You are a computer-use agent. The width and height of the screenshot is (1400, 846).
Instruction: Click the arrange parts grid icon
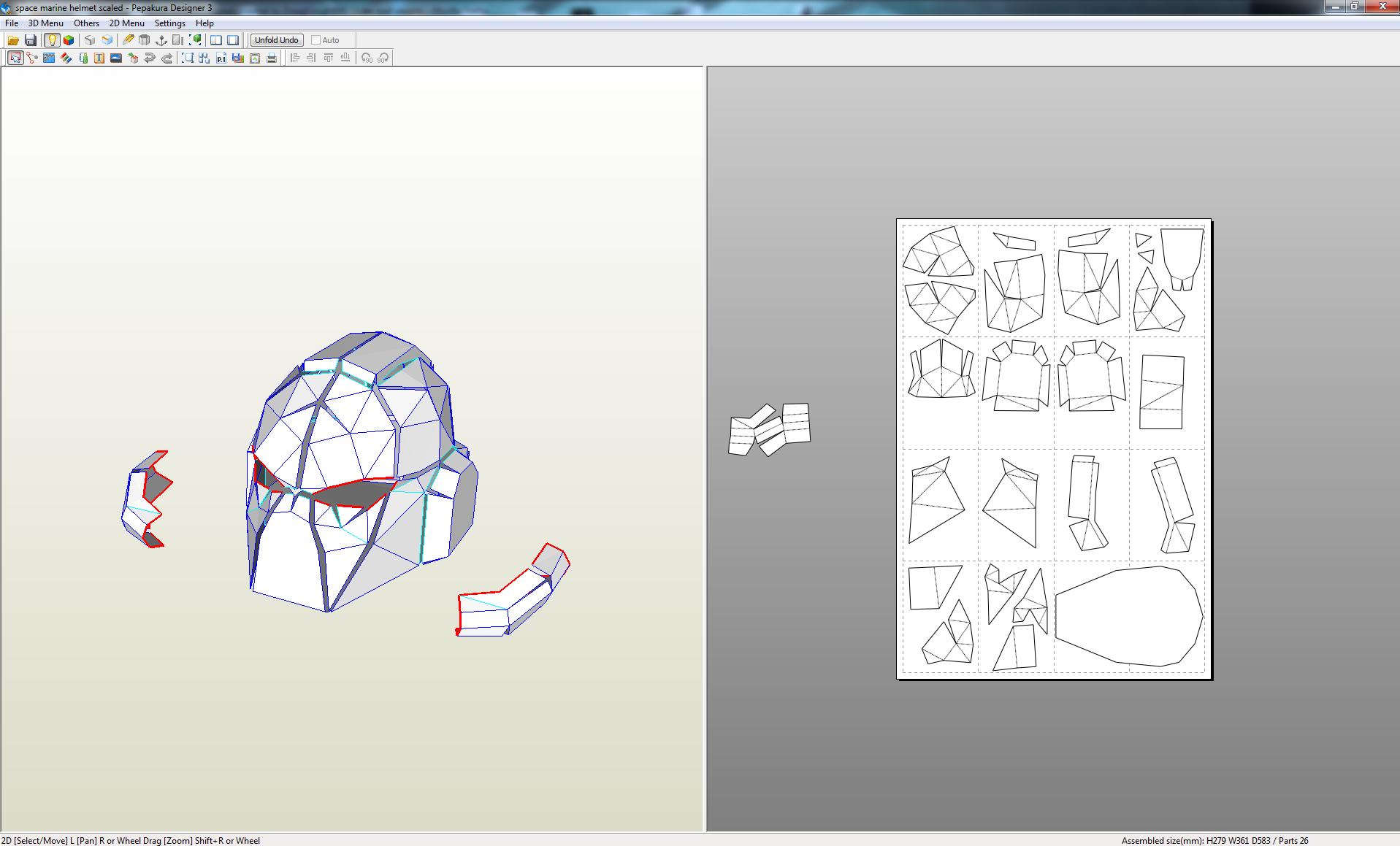(204, 58)
